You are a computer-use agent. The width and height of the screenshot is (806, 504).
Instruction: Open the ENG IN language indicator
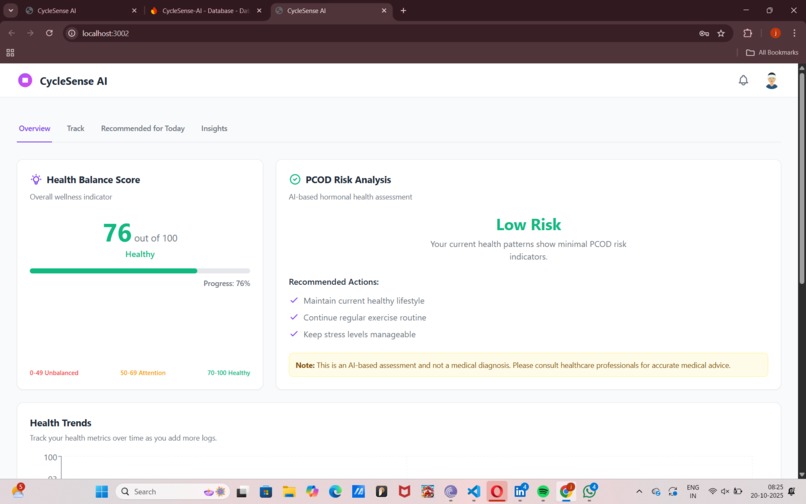[693, 492]
